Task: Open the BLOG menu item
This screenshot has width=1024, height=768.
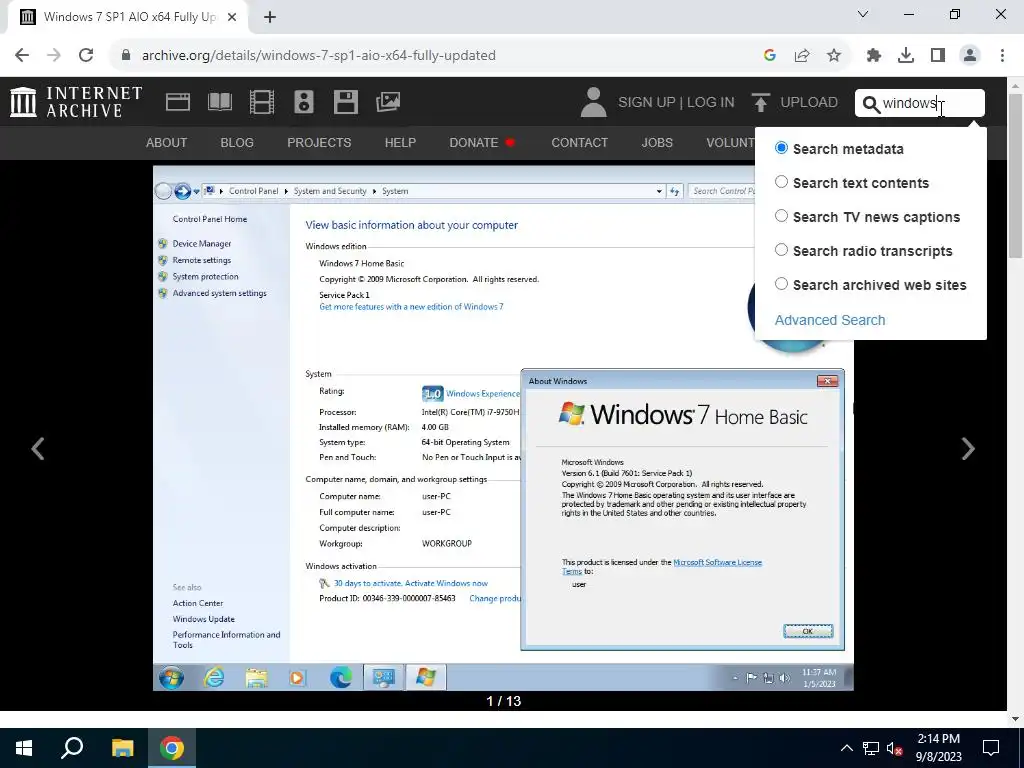Action: click(x=237, y=142)
